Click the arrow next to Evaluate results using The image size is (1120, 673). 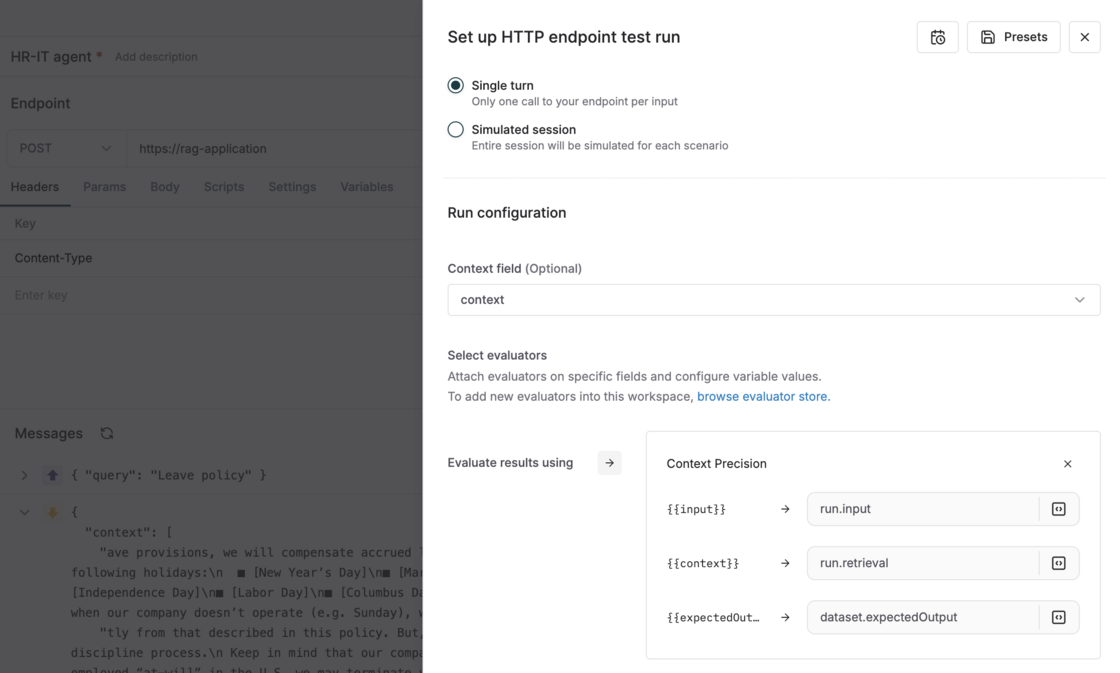609,463
